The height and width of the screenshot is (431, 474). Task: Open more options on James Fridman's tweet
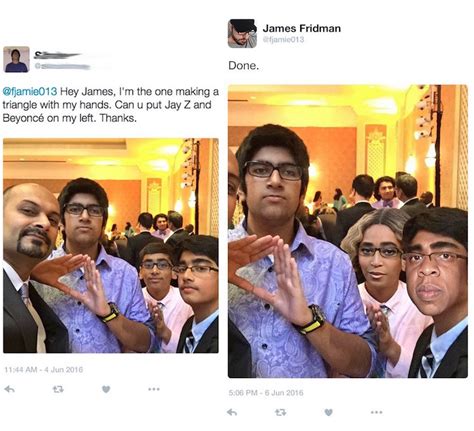click(x=376, y=412)
